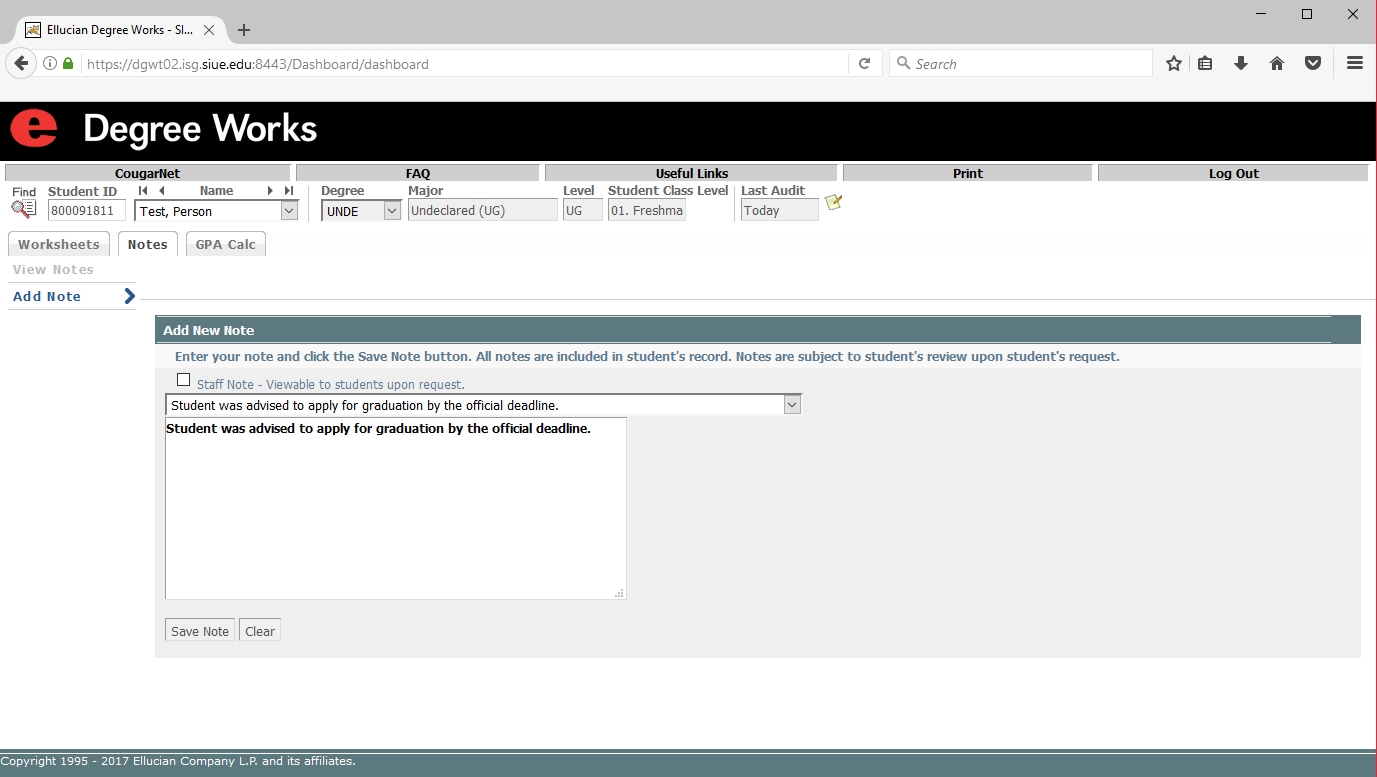1377x777 pixels.
Task: Open the FAQ link
Action: [x=417, y=173]
